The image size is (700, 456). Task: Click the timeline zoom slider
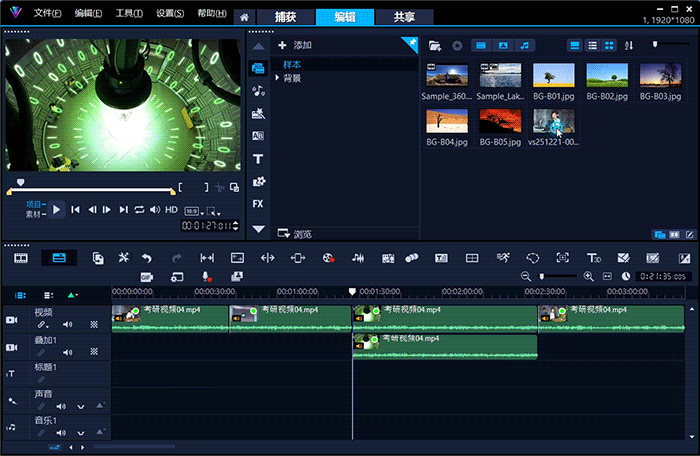(x=543, y=276)
